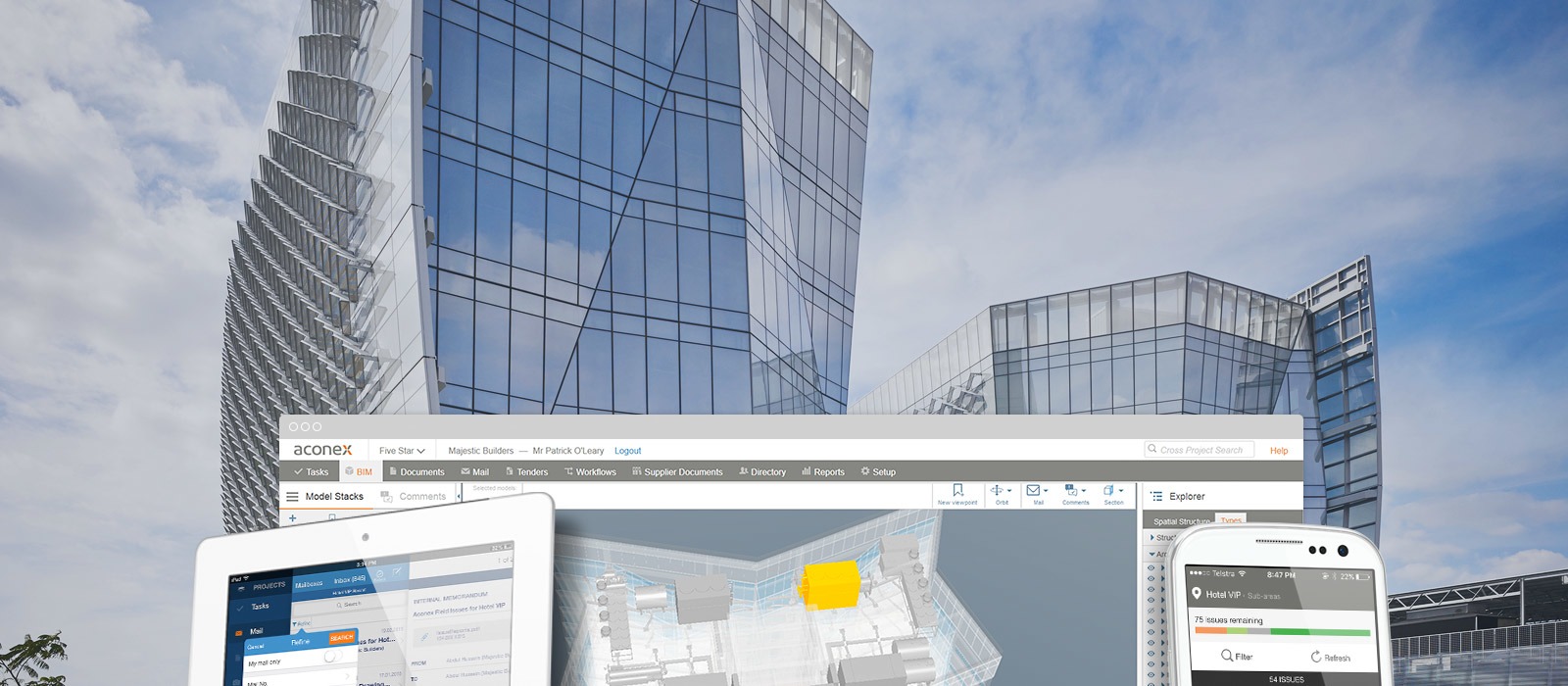Toggle the My mail only switch
This screenshot has height=686, width=1568.
tap(333, 656)
